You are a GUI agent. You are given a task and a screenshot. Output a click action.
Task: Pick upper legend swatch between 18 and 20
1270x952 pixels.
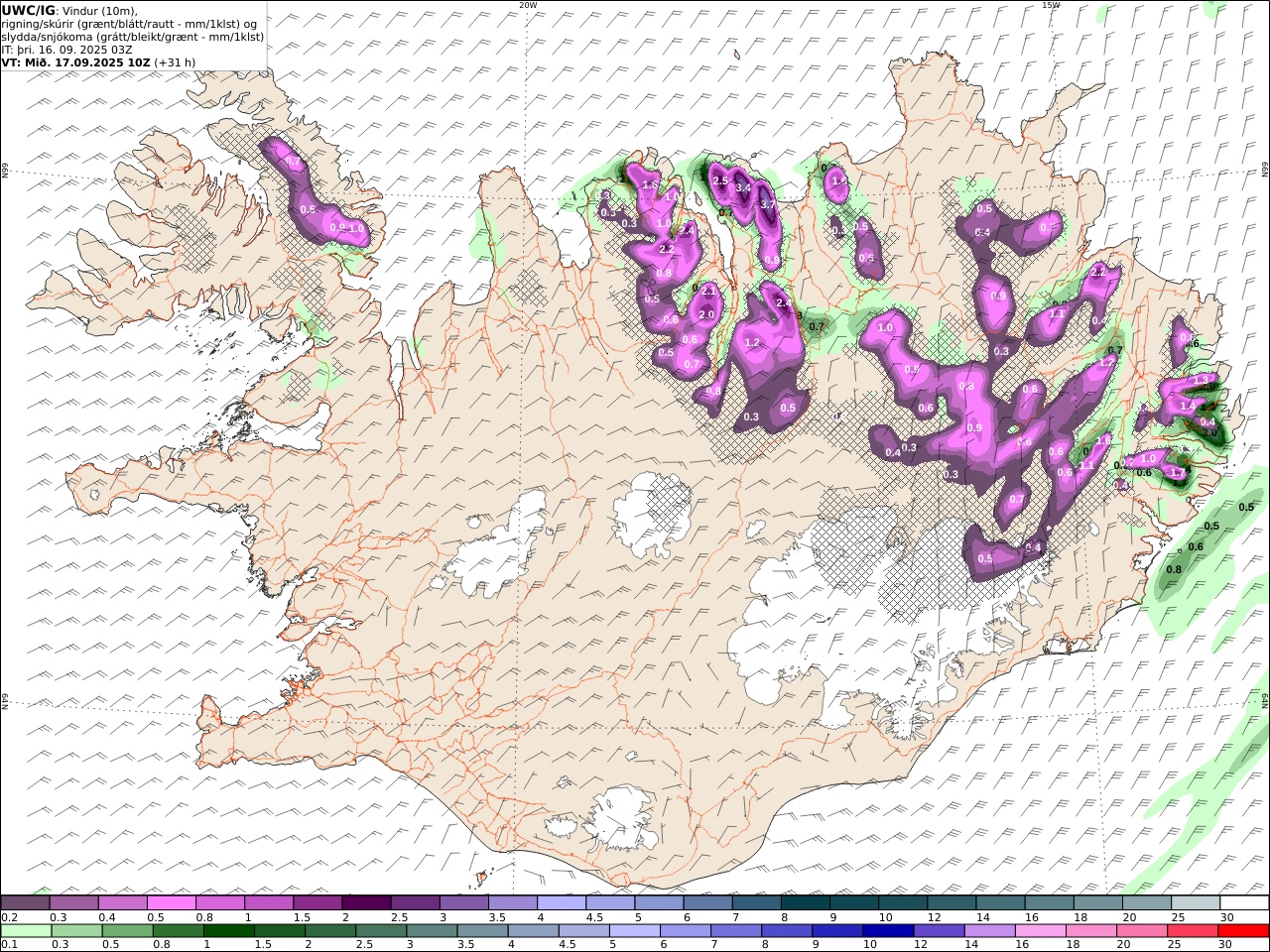1097,902
